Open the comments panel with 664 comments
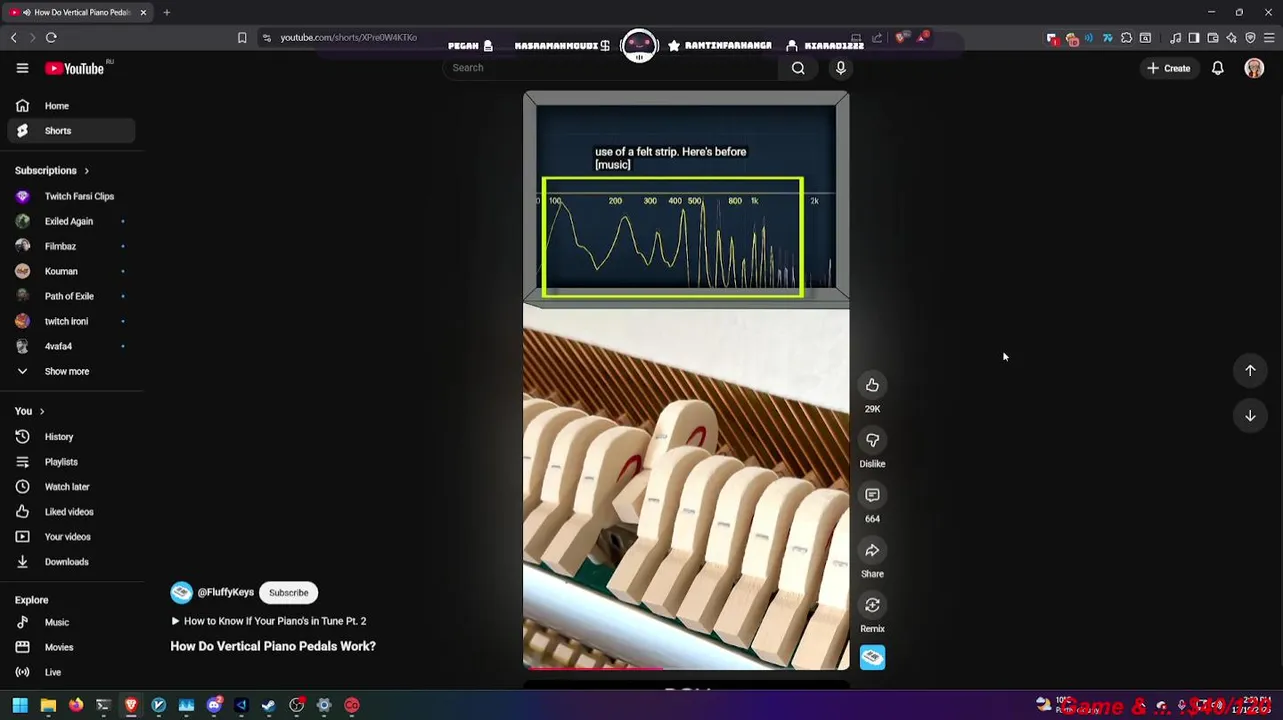The width and height of the screenshot is (1283, 720). pos(872,495)
